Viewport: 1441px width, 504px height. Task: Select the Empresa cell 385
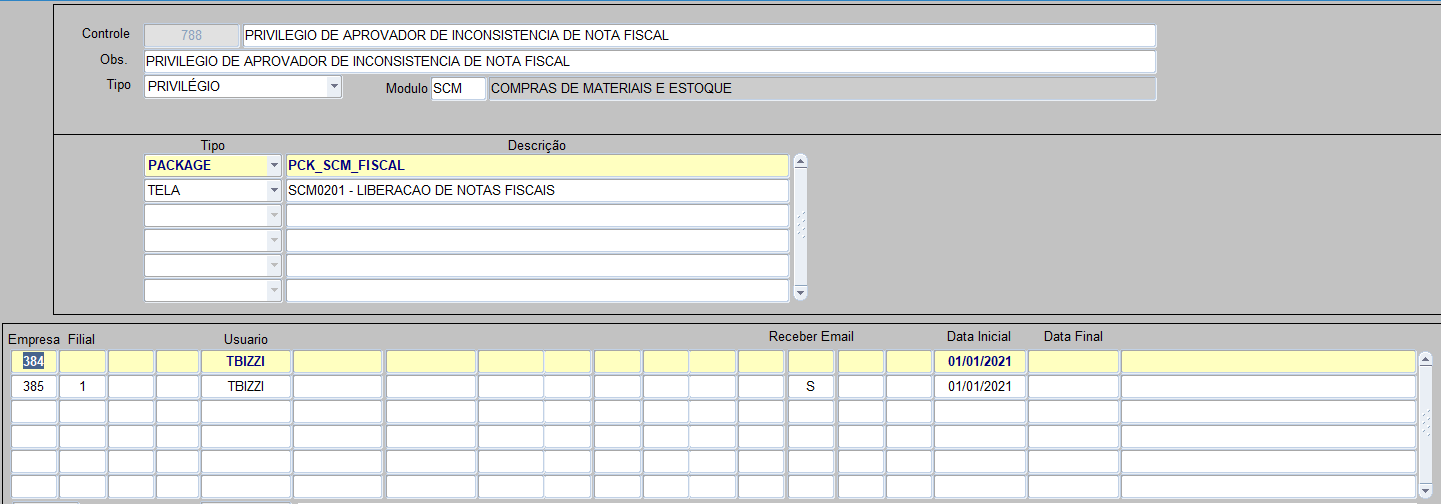(x=34, y=386)
